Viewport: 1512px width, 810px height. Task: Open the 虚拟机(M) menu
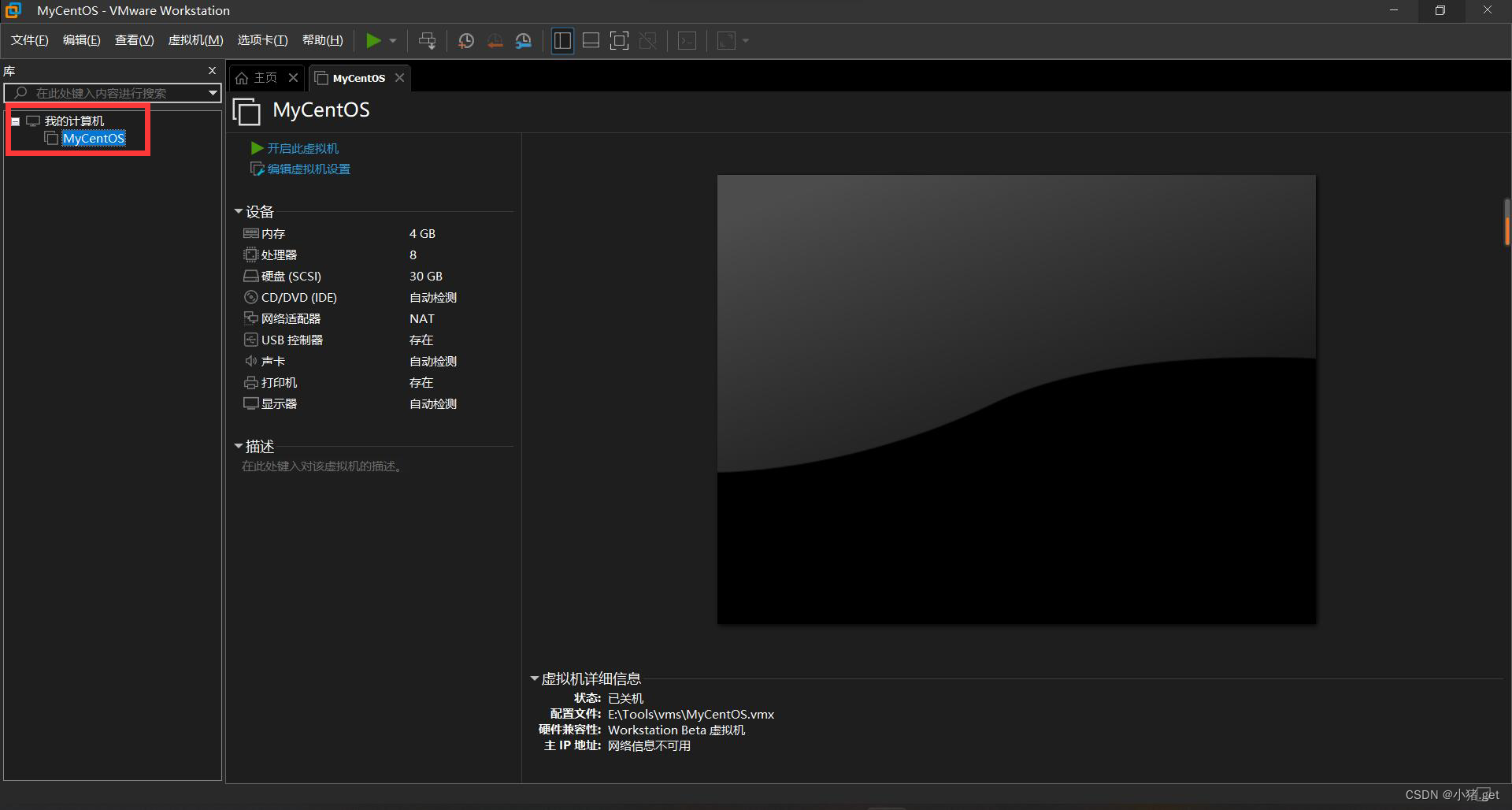[196, 40]
